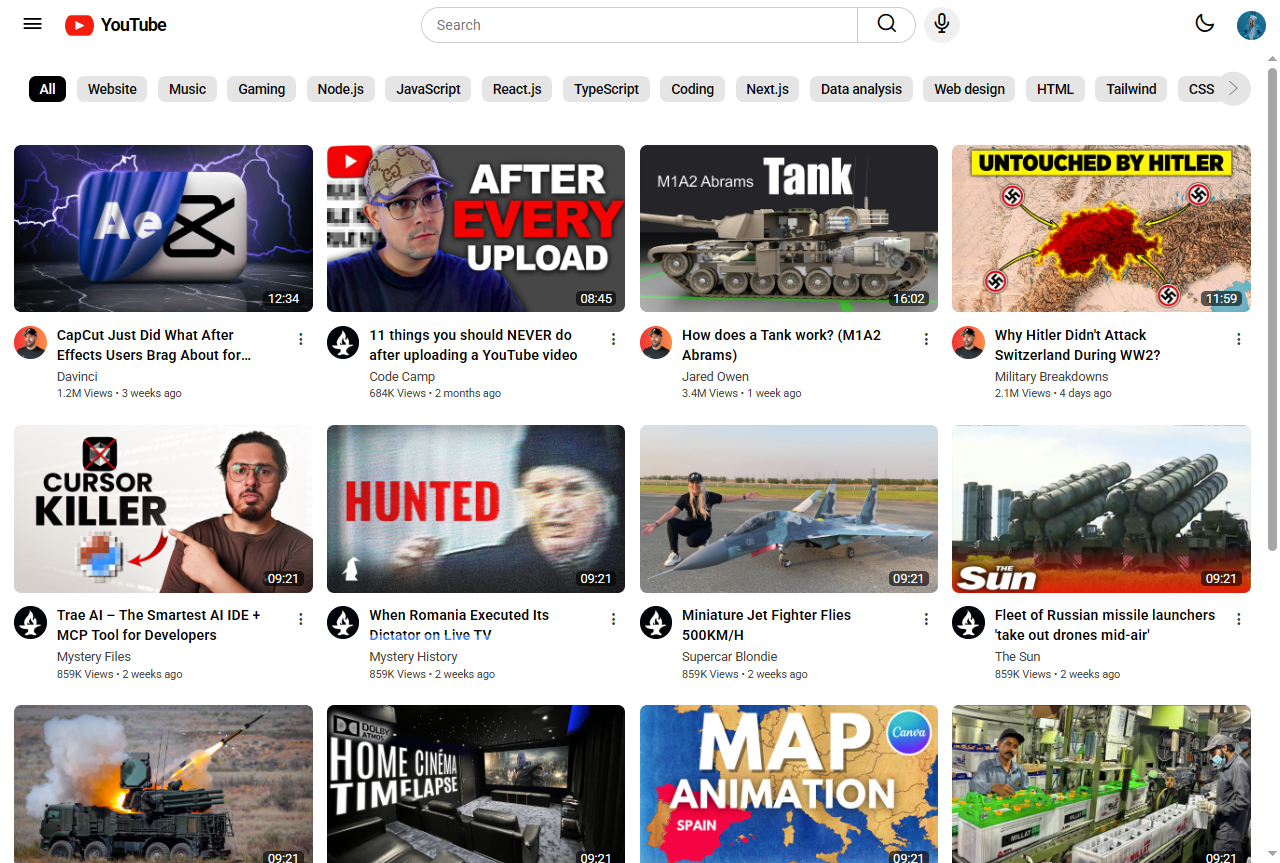Click Code Camp channel avatar icon
Image resolution: width=1280 pixels, height=863 pixels.
coord(343,342)
